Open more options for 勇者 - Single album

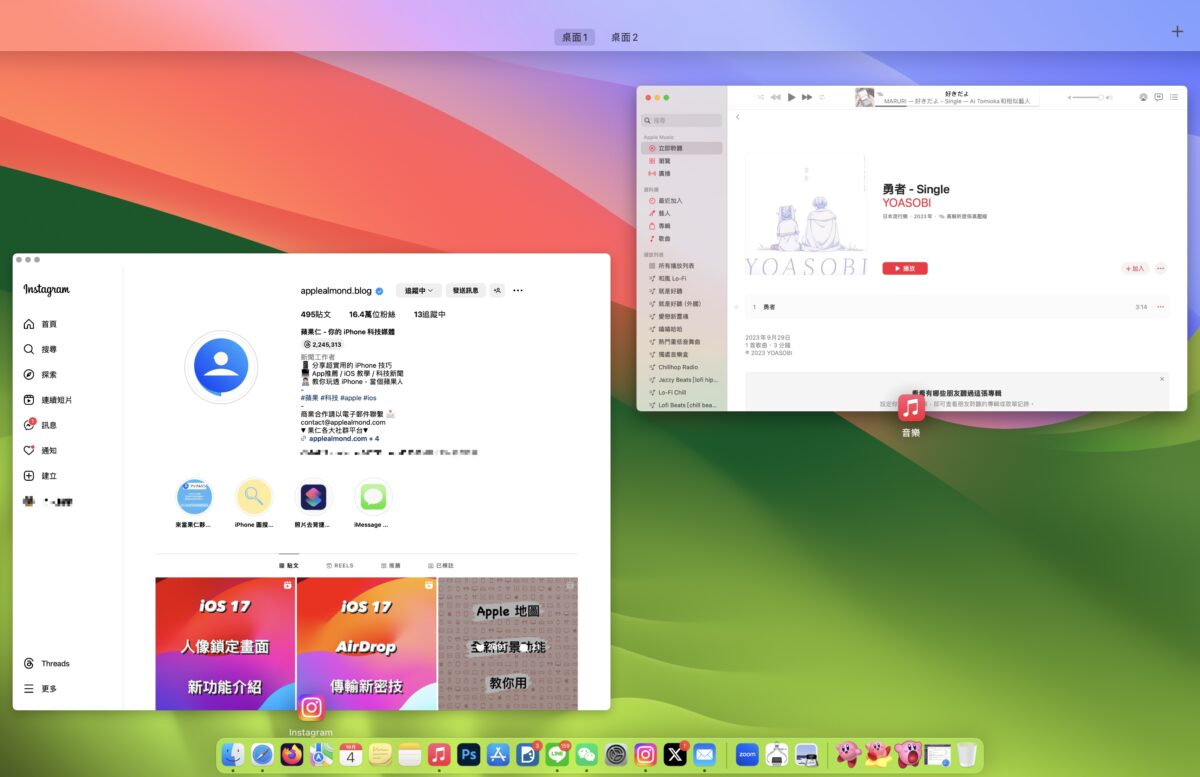click(x=1160, y=268)
